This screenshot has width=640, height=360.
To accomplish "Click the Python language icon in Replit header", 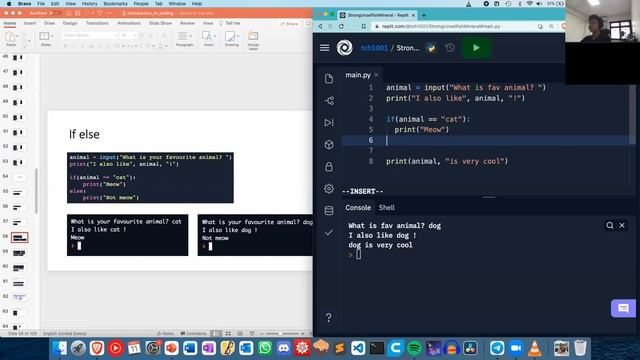I will pyautogui.click(x=431, y=48).
